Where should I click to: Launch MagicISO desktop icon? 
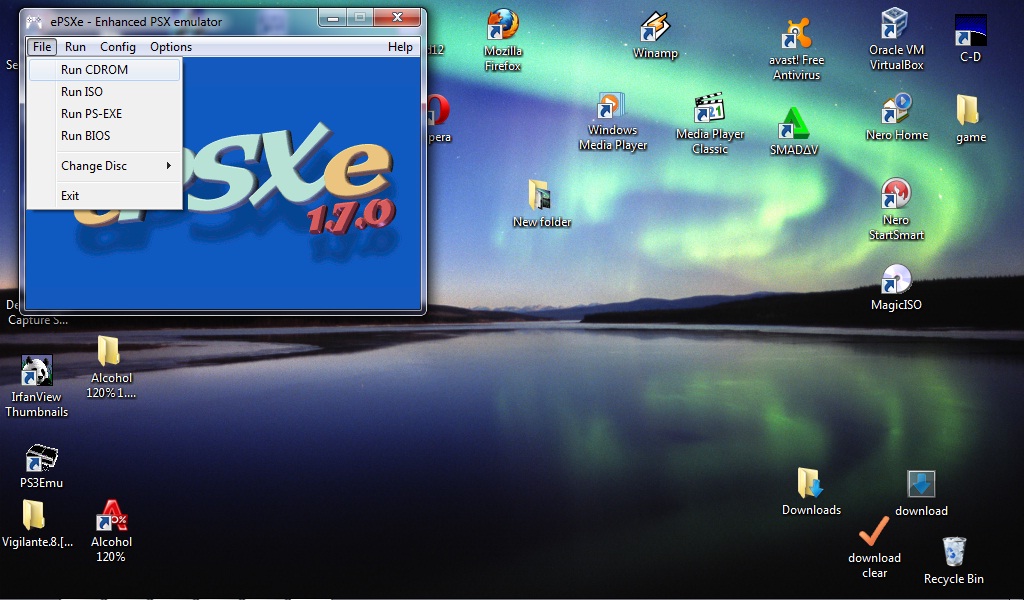pos(896,287)
